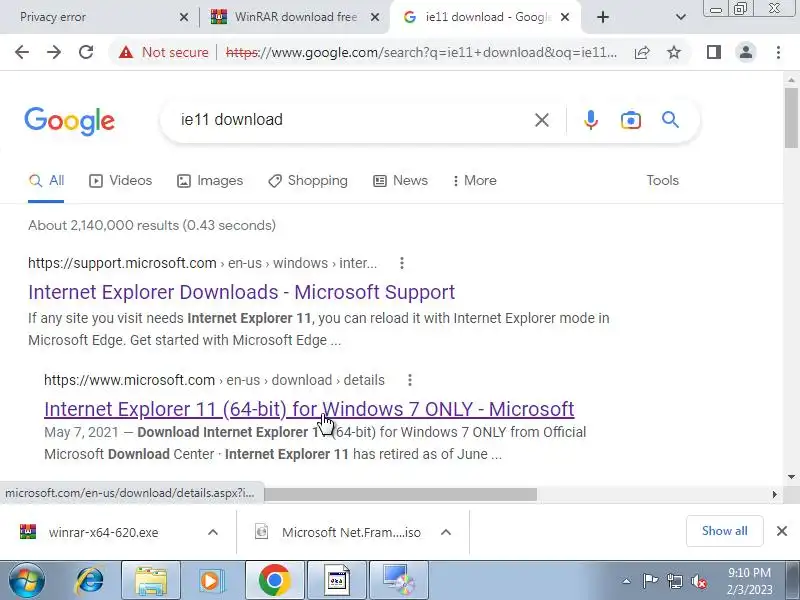Click into the ie11 download search field
The width and height of the screenshot is (800, 600).
(x=352, y=120)
